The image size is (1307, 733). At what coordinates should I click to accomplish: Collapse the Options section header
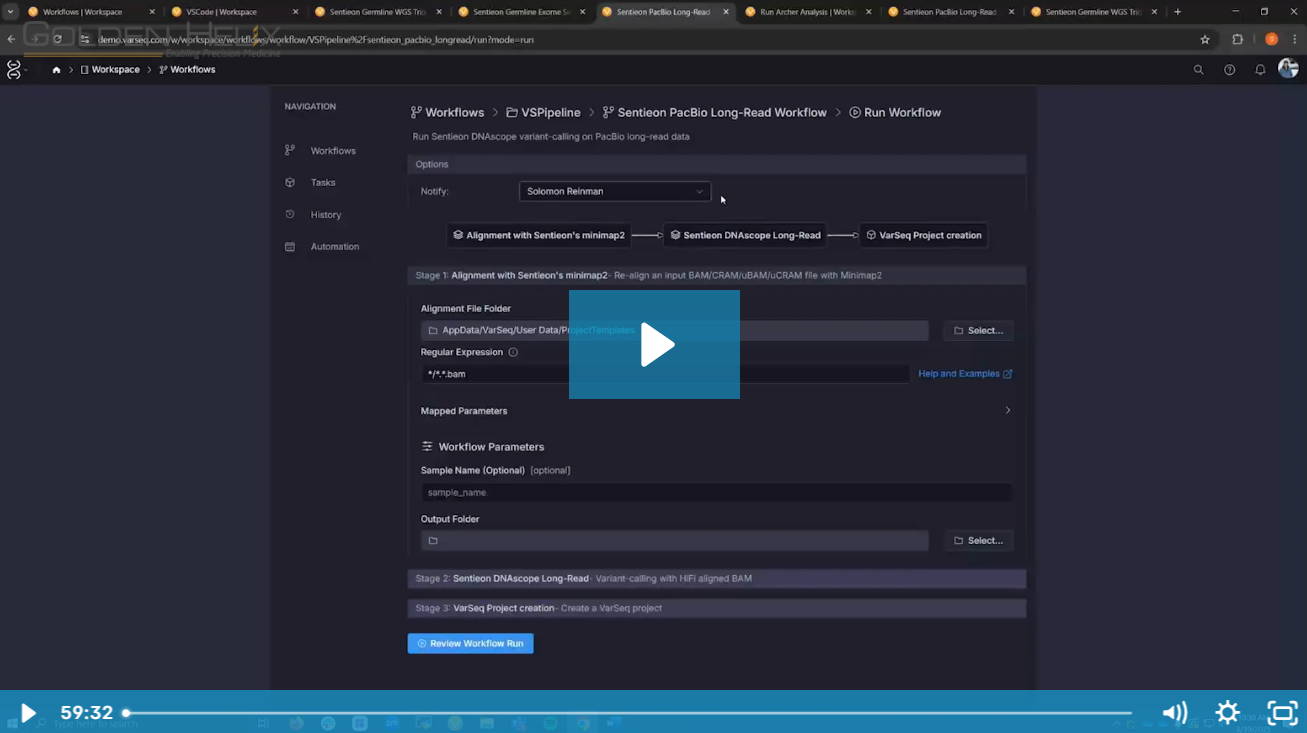(717, 164)
